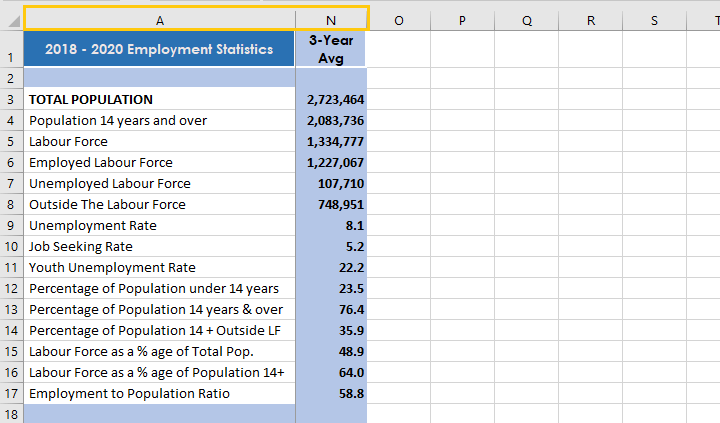Select the Job Seeking Rate value 5.2
This screenshot has width=720, height=423.
tap(331, 247)
